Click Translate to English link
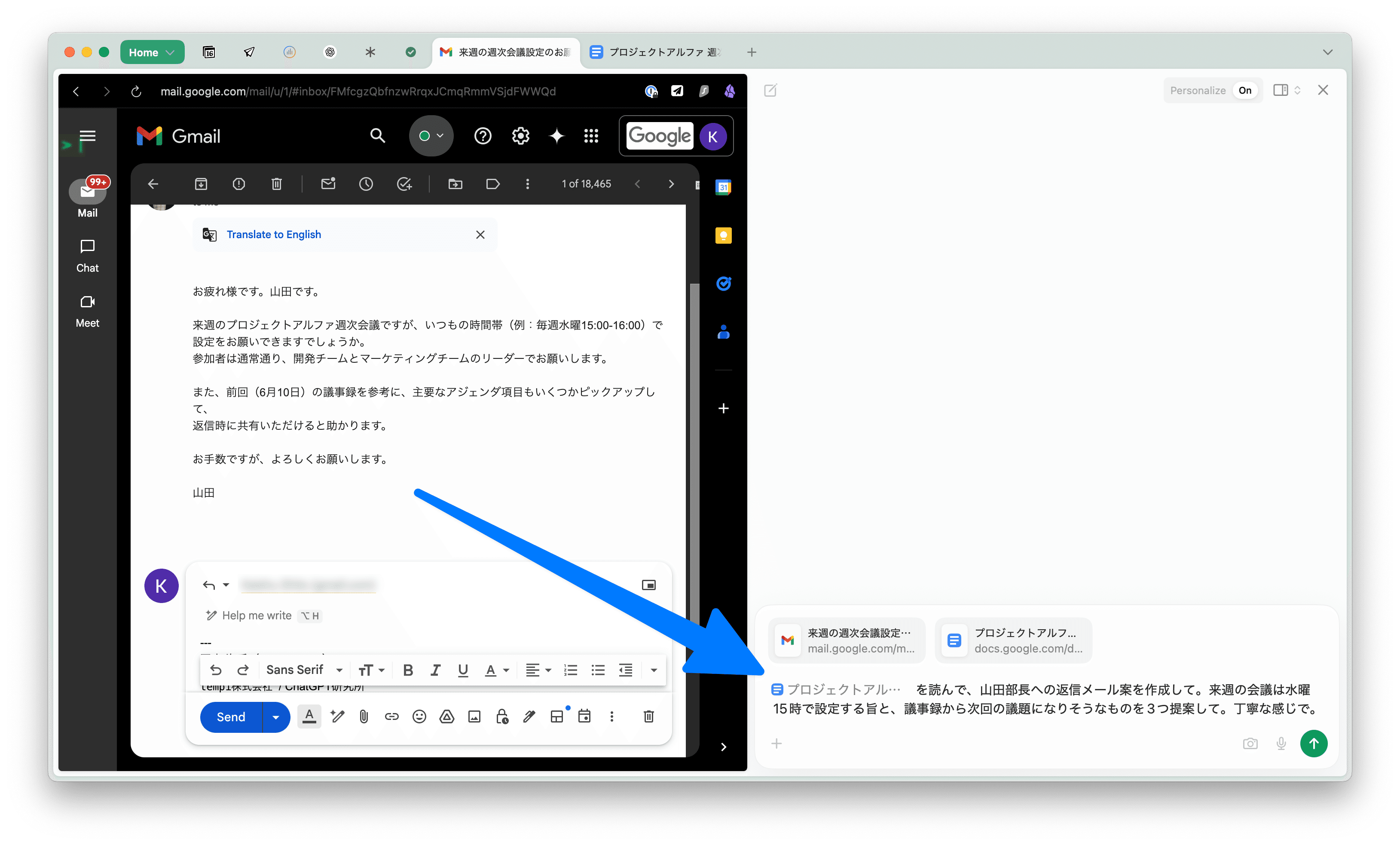1400x845 pixels. click(x=273, y=235)
